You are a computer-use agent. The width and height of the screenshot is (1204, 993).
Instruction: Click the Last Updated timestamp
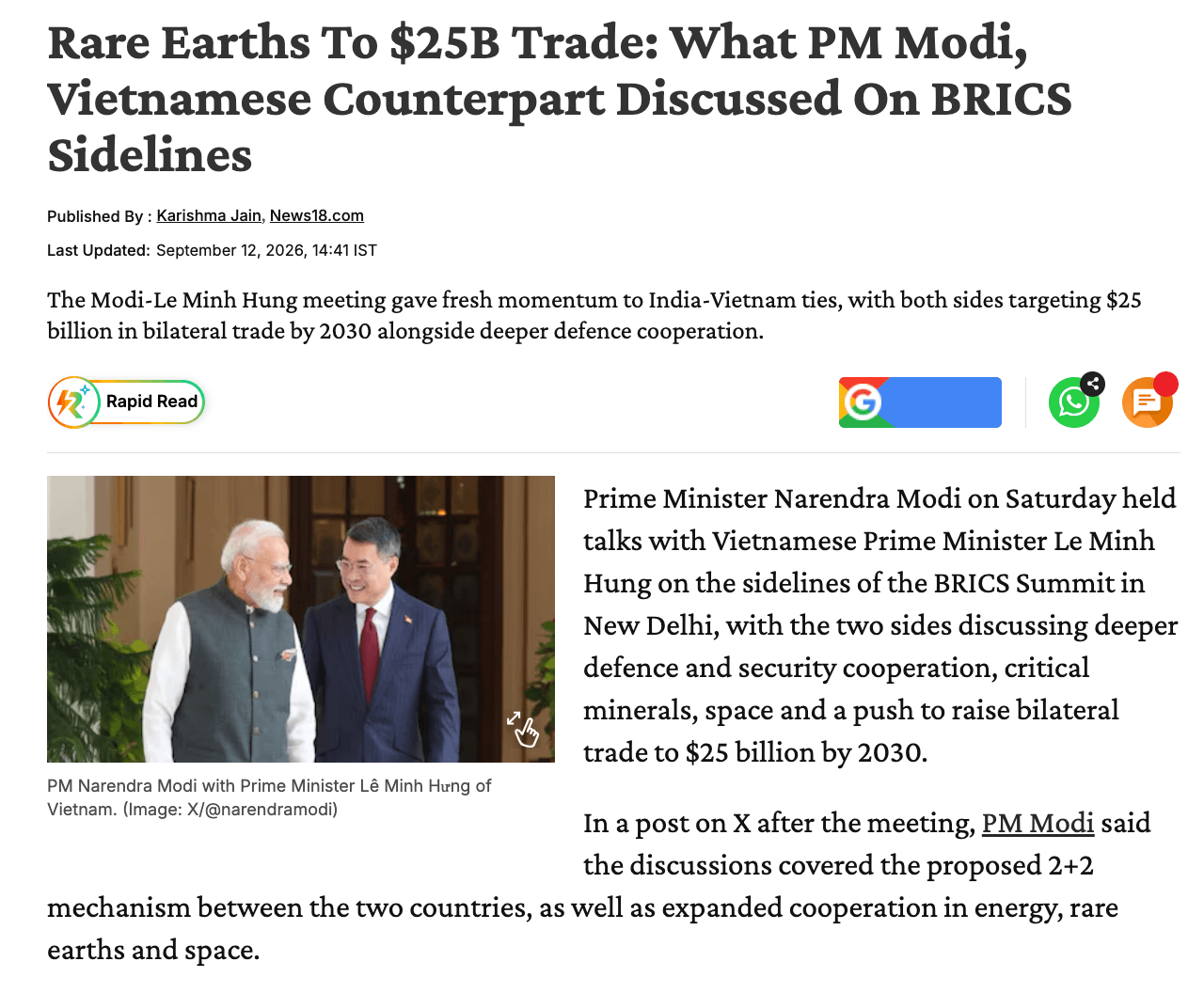(212, 250)
